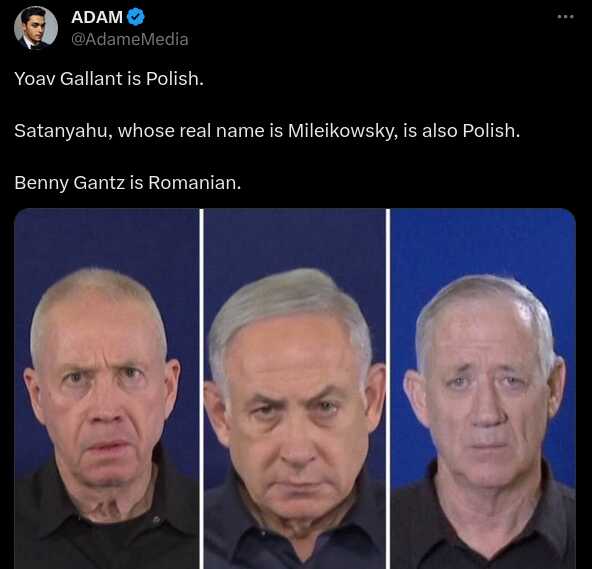Click the blue verified badge next to ADAM
The image size is (592, 569).
tap(136, 17)
